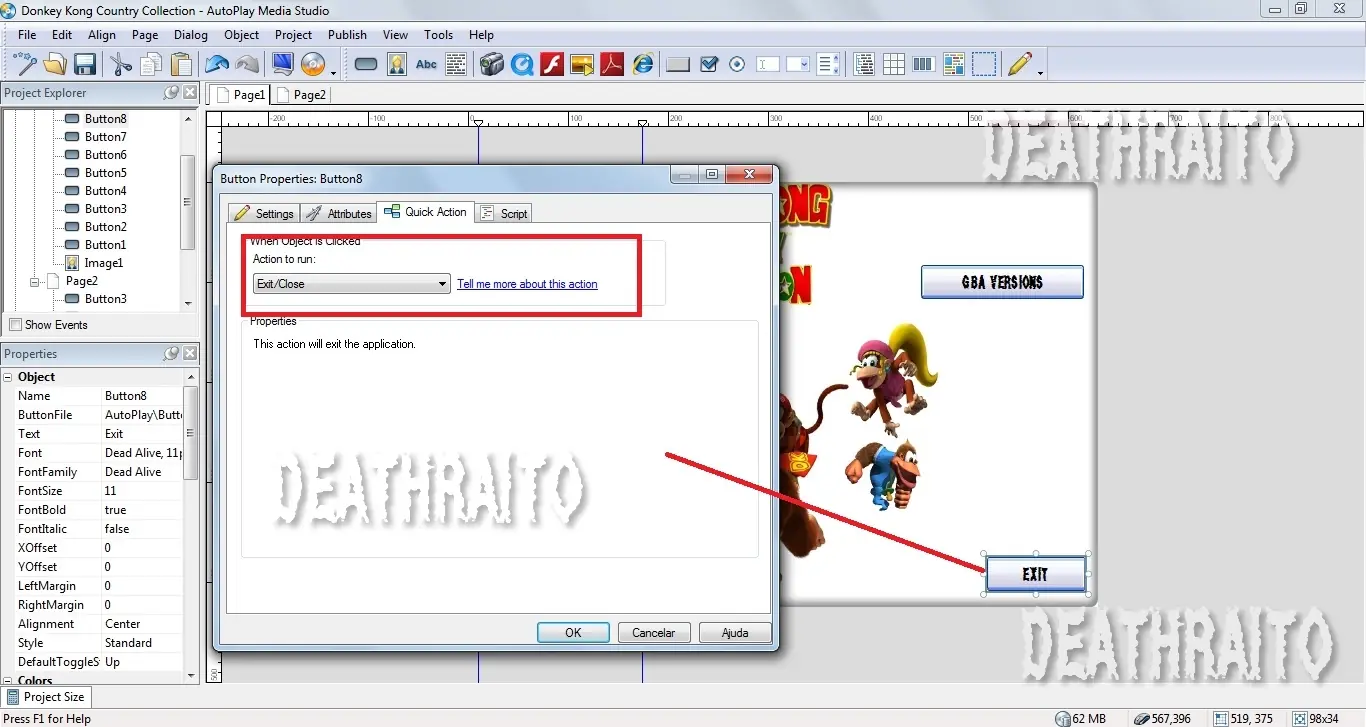Select Button7 in Project Explorer

coord(105,137)
